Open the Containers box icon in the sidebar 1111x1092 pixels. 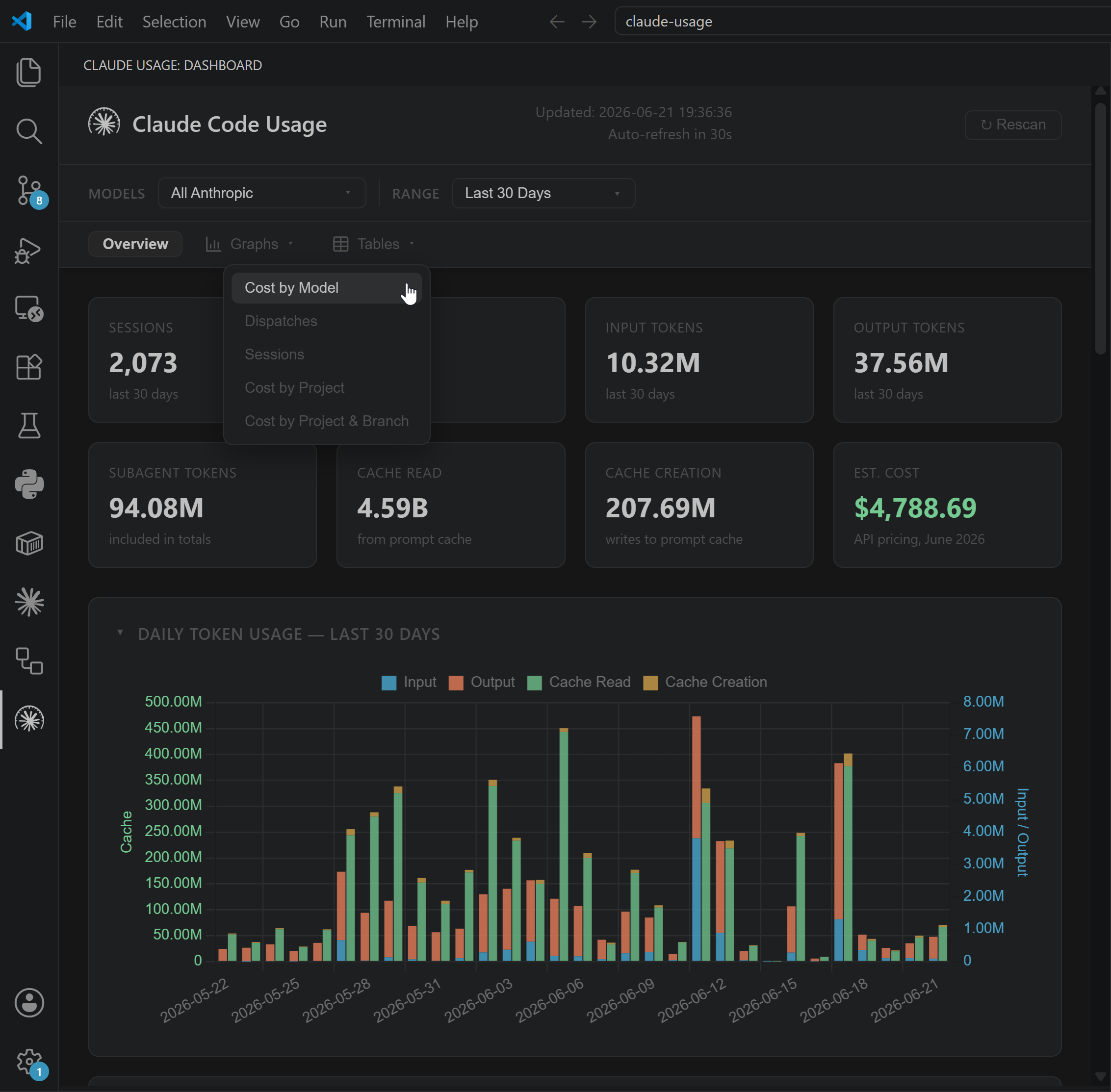click(x=28, y=543)
